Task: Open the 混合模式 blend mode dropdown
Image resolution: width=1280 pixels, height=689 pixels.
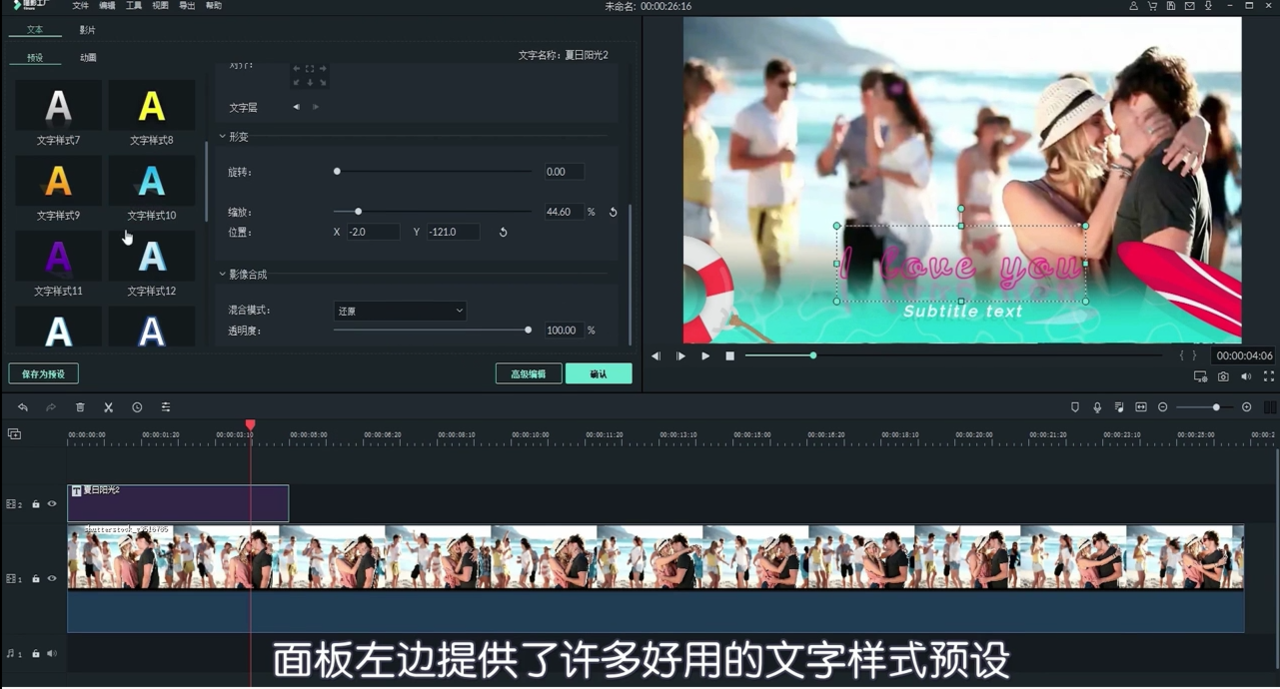Action: [399, 310]
